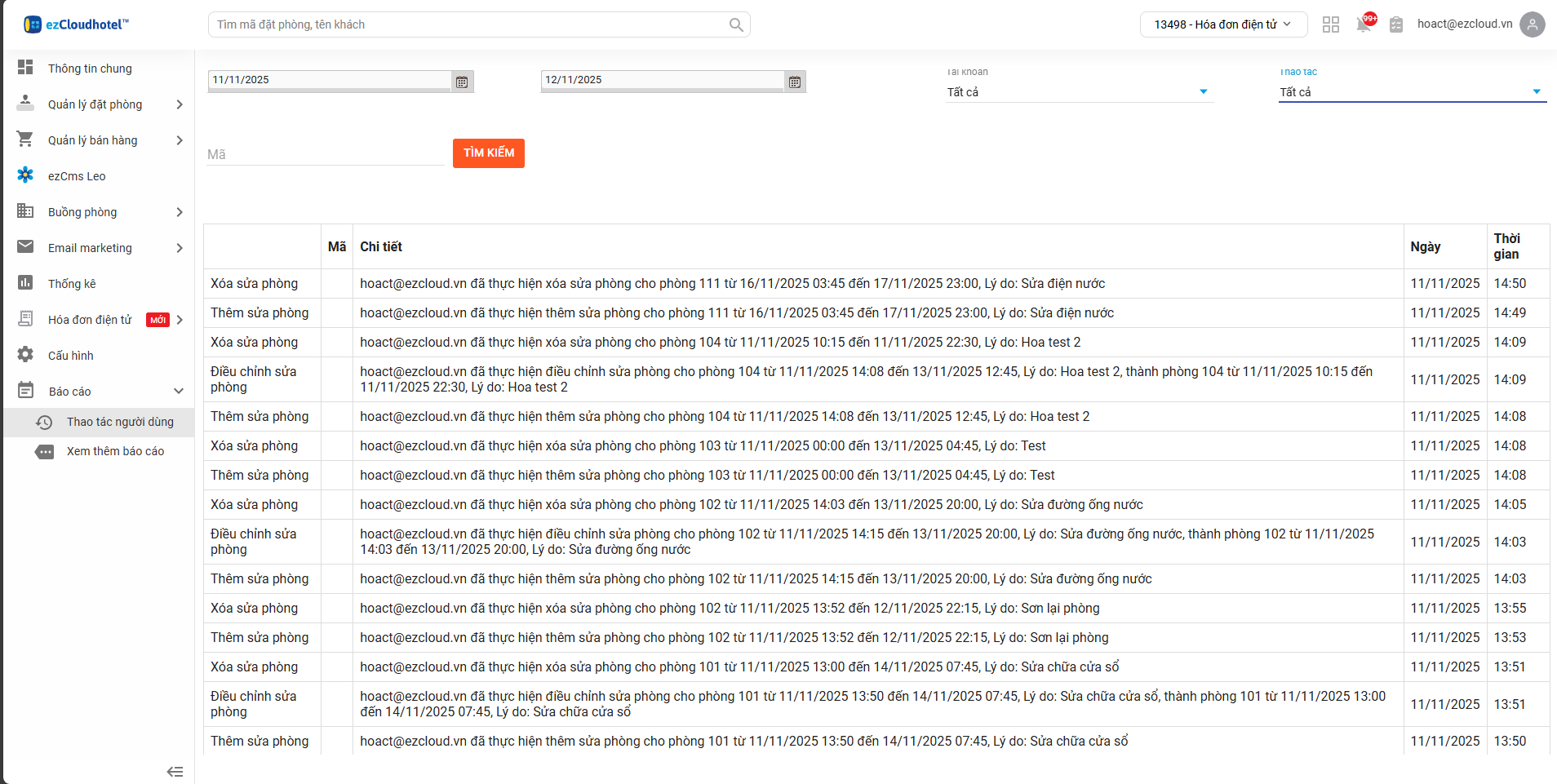Select Xem thêm báo cáo link
The height and width of the screenshot is (784, 1557).
pyautogui.click(x=115, y=451)
